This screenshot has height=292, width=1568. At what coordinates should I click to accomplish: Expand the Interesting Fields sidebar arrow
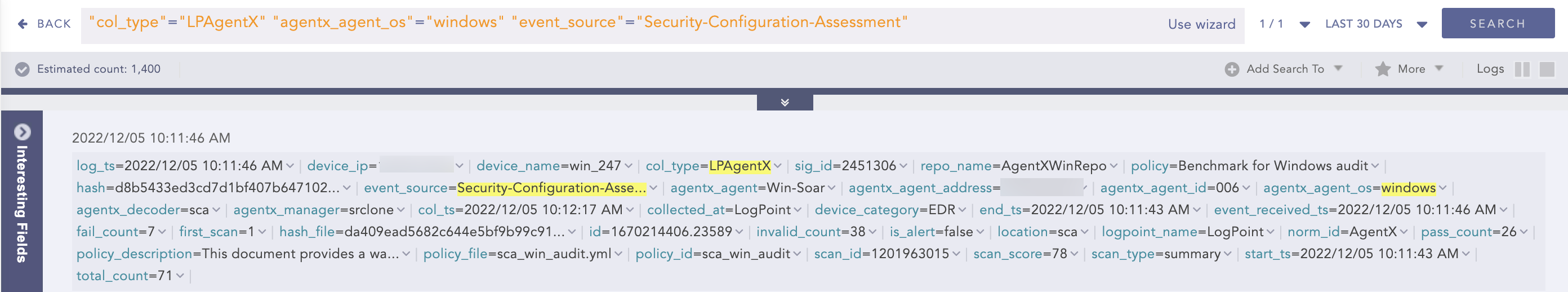coord(23,132)
